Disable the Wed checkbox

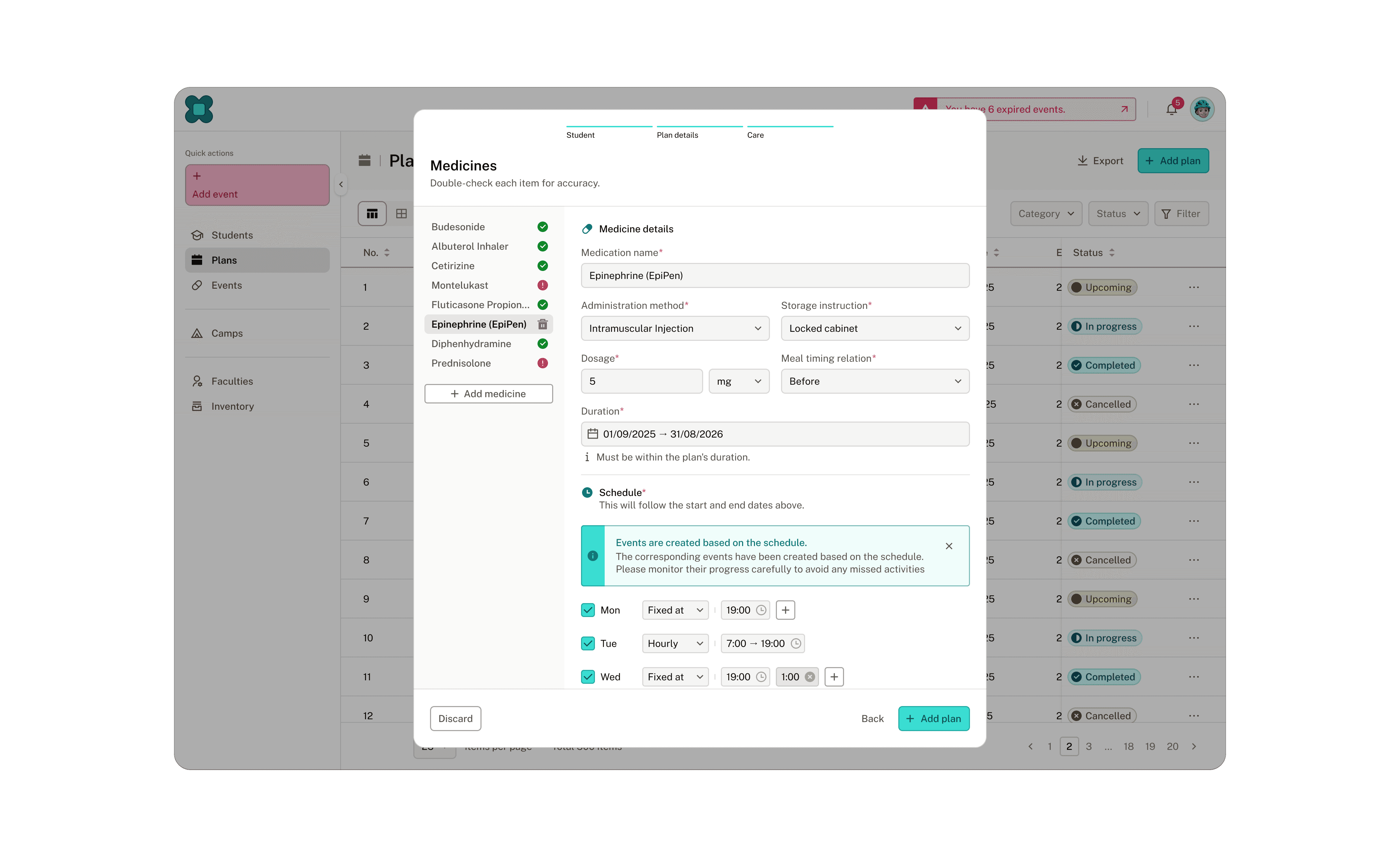(588, 677)
